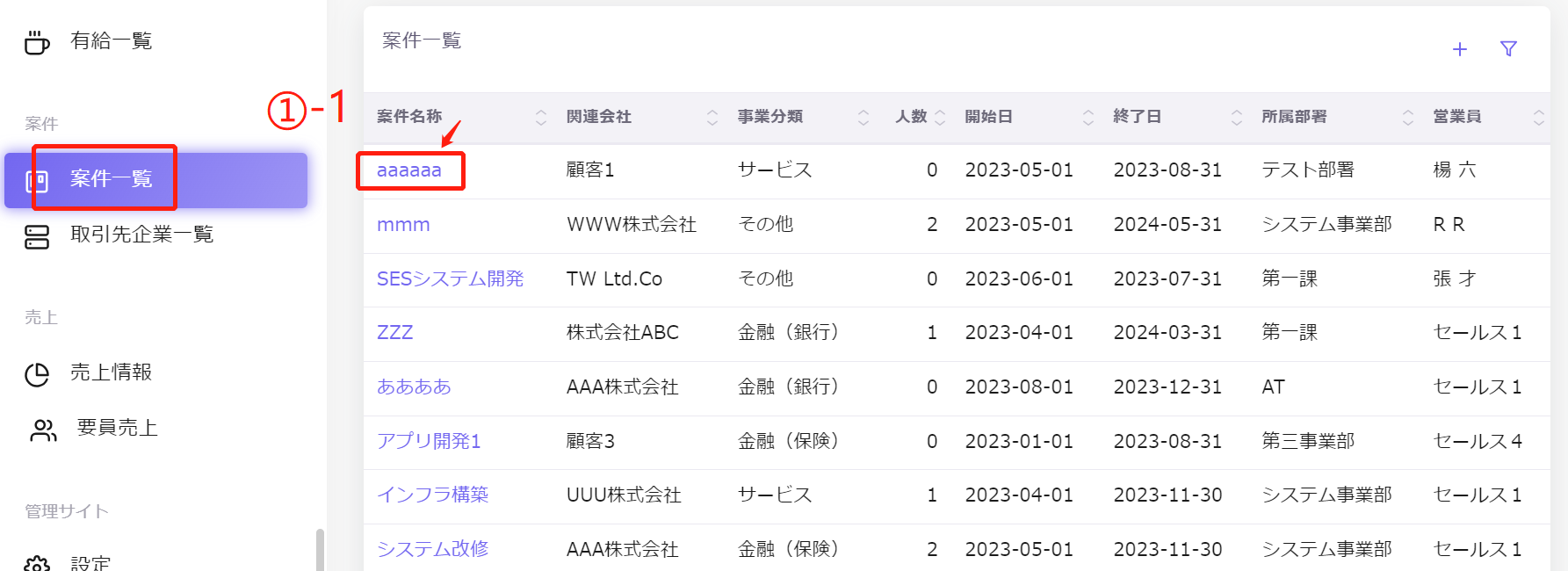Sort by 開始日 using its sort arrows
Viewport: 1568px width, 571px height.
pos(1088,118)
